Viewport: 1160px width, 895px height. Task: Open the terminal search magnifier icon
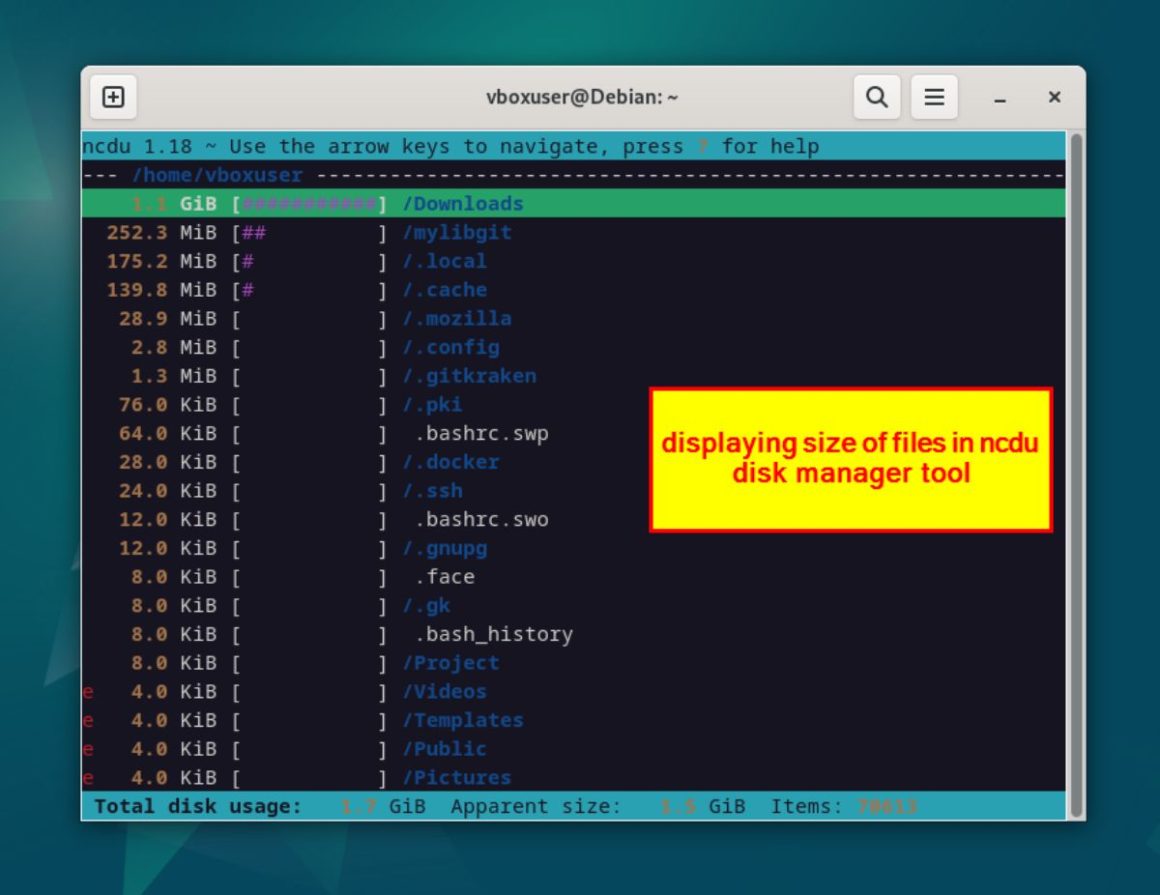point(877,97)
